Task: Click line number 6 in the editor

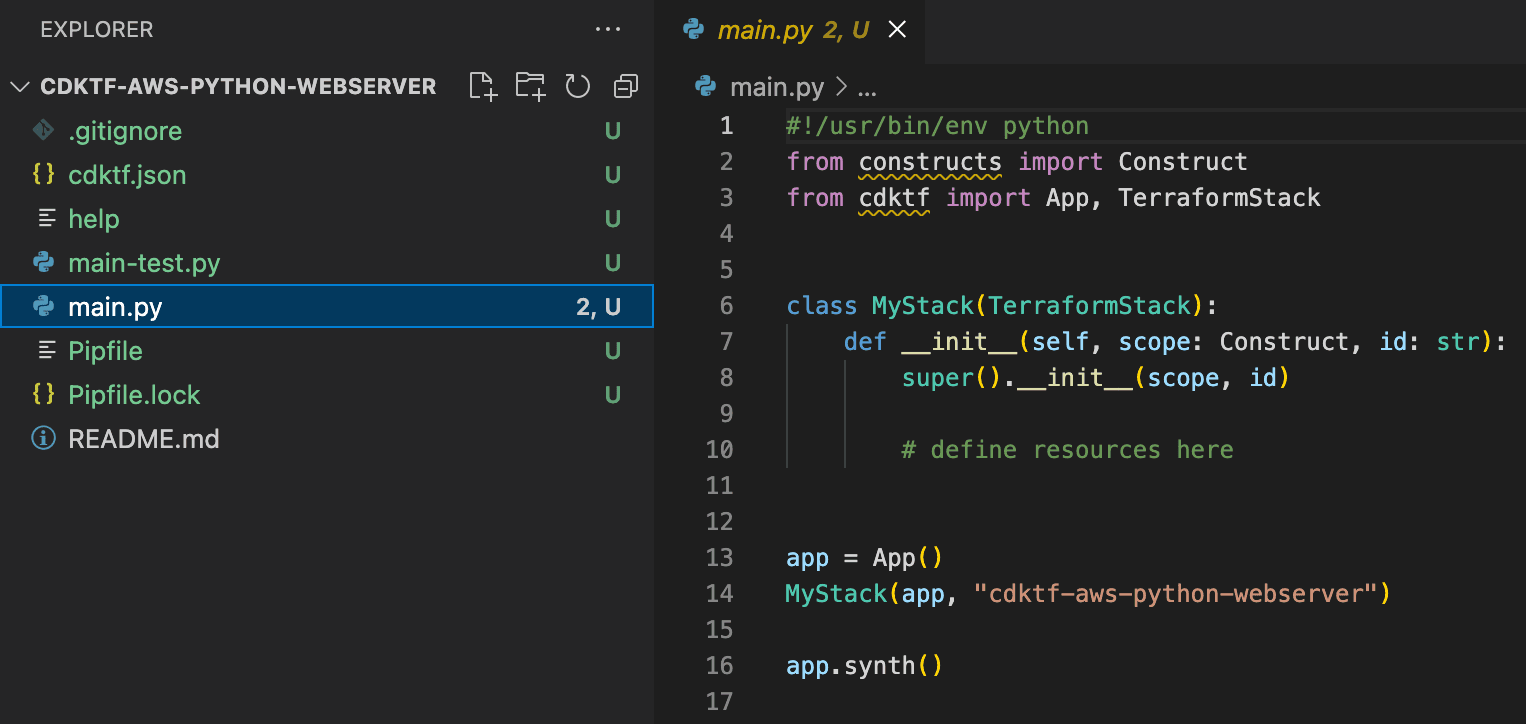Action: (x=726, y=305)
